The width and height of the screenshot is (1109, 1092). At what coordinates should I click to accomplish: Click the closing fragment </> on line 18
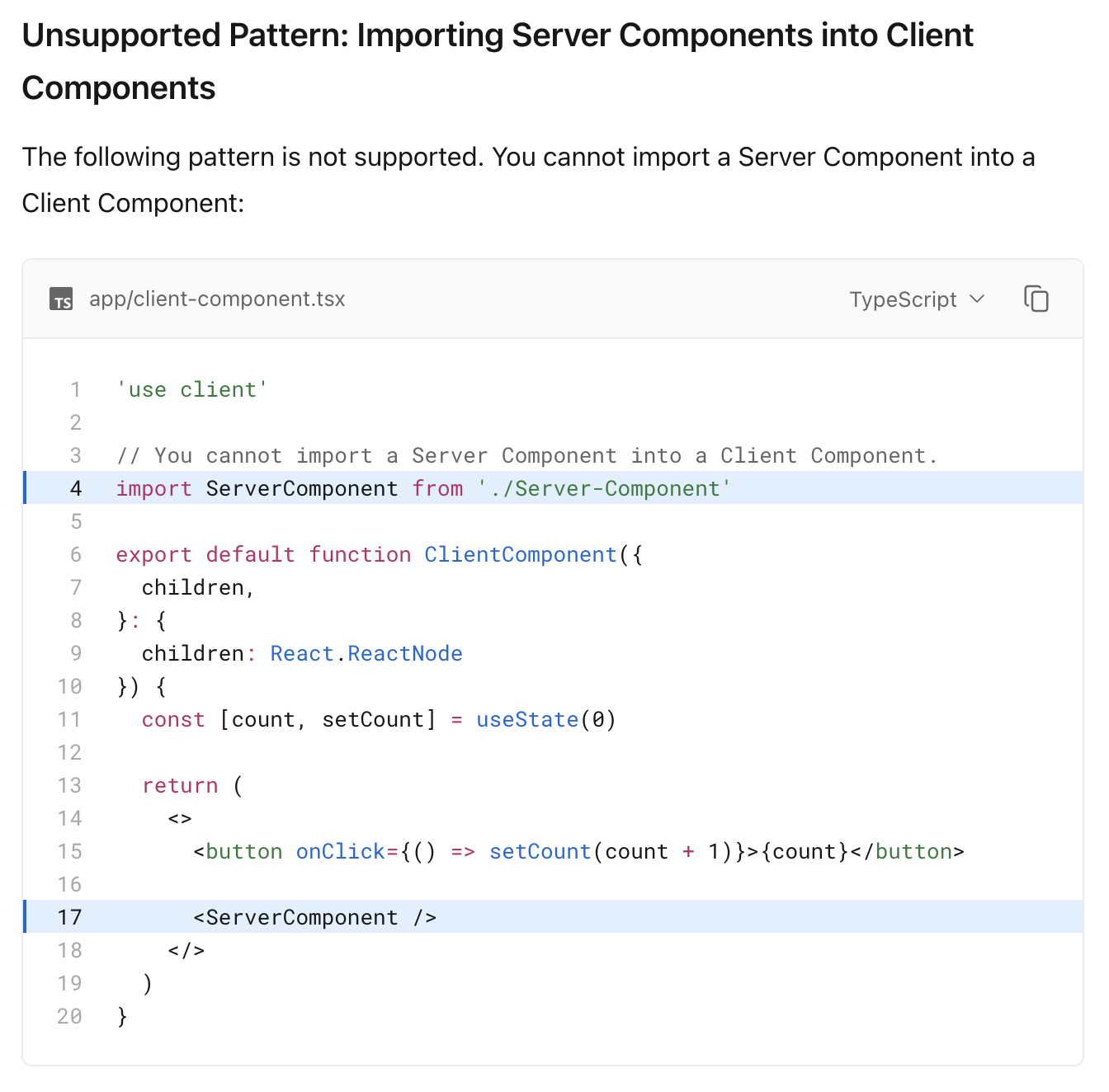click(x=186, y=950)
